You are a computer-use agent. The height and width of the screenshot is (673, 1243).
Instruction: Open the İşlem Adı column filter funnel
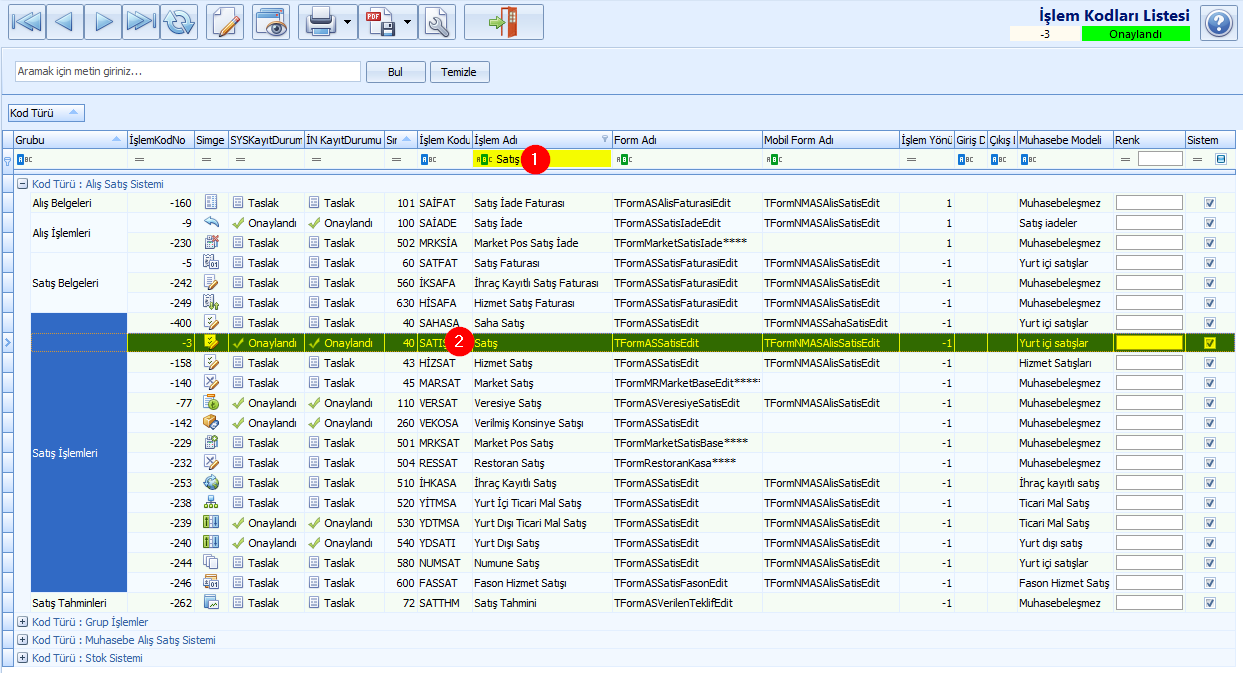[604, 140]
